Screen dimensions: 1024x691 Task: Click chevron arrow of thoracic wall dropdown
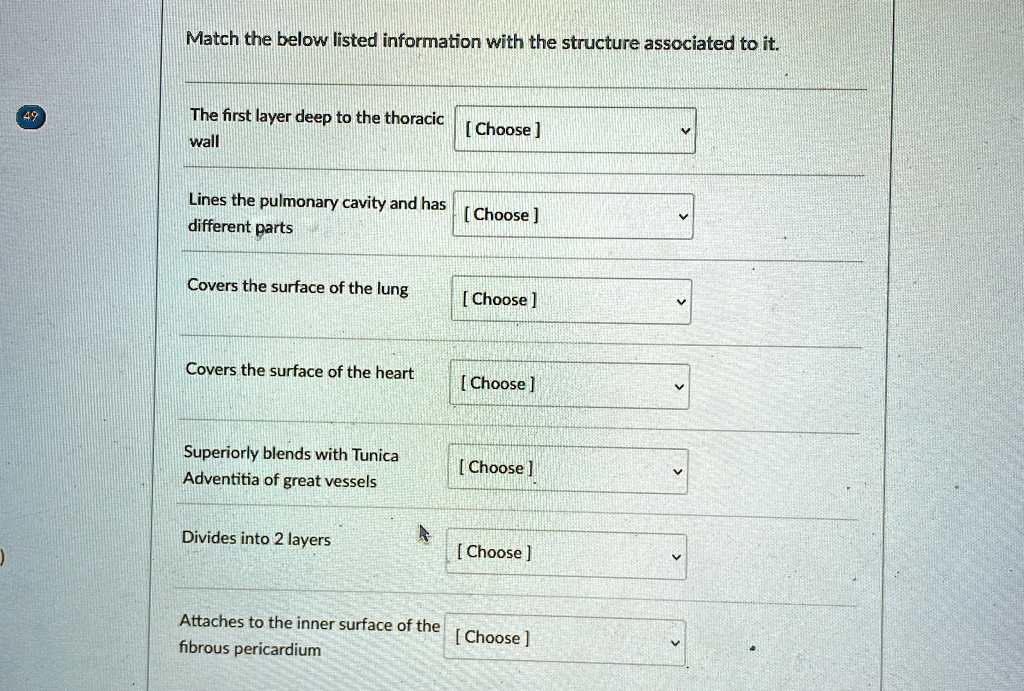(x=685, y=131)
